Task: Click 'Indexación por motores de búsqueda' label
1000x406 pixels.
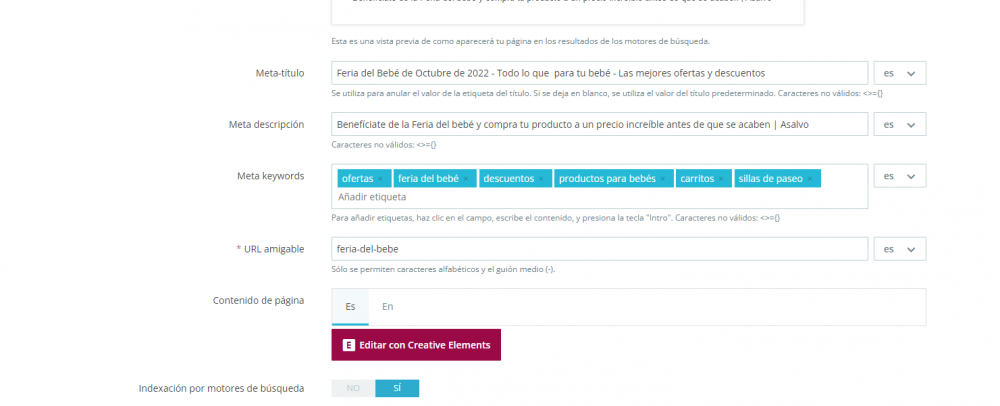Action: point(221,388)
